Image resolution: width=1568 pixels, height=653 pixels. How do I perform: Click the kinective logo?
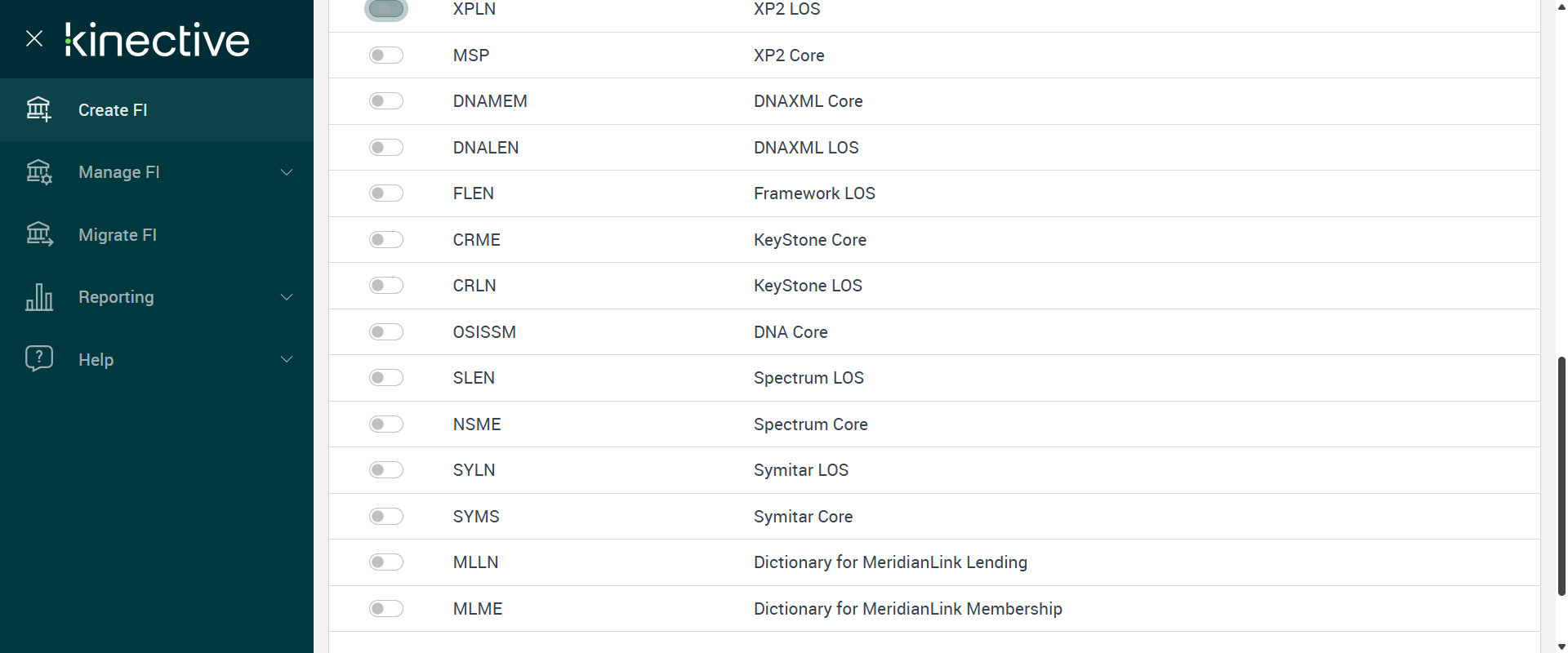pos(158,39)
